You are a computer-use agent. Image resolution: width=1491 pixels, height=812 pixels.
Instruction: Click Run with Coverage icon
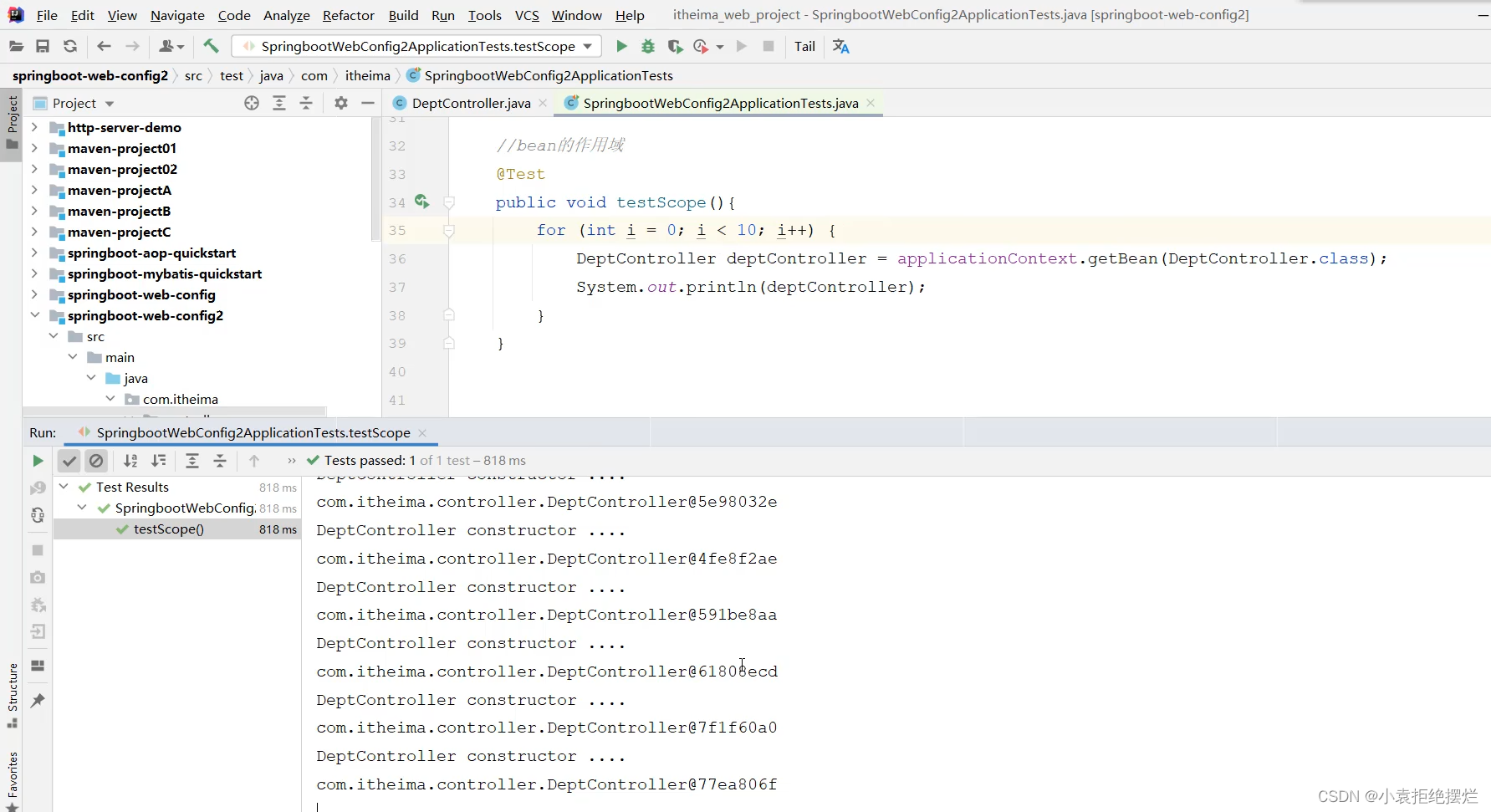(675, 47)
